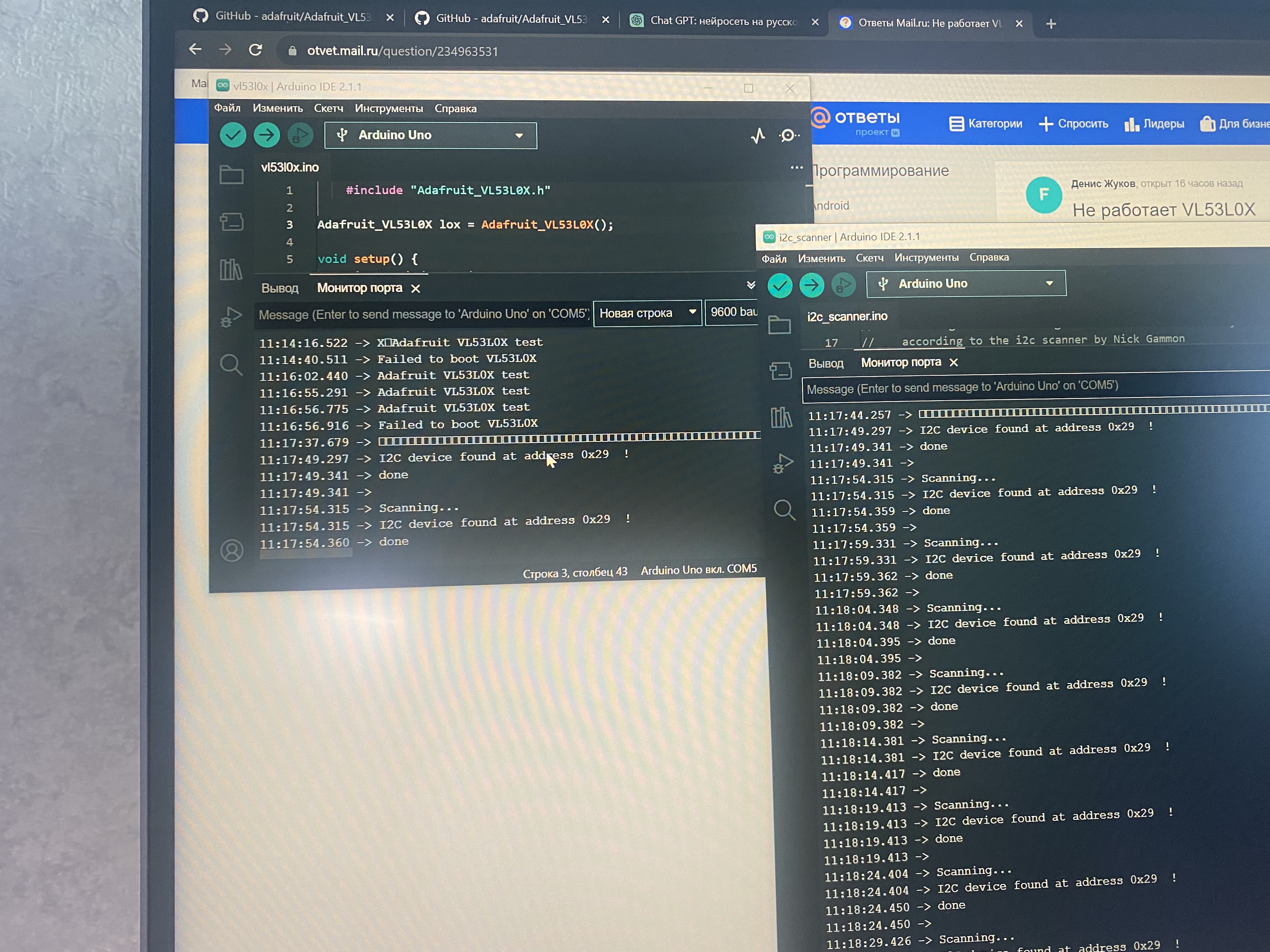Select Монитор порта tab in vl53l0x window
The width and height of the screenshot is (1270, 952).
[x=359, y=288]
